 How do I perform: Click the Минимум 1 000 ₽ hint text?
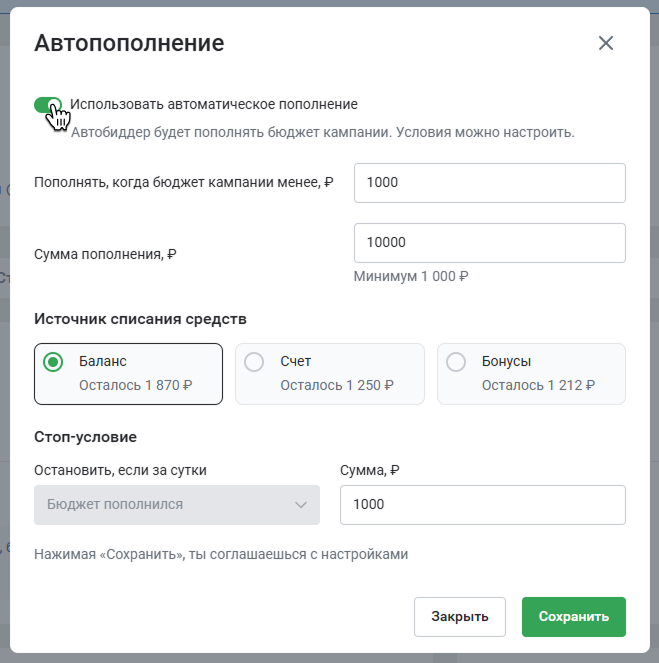411,276
